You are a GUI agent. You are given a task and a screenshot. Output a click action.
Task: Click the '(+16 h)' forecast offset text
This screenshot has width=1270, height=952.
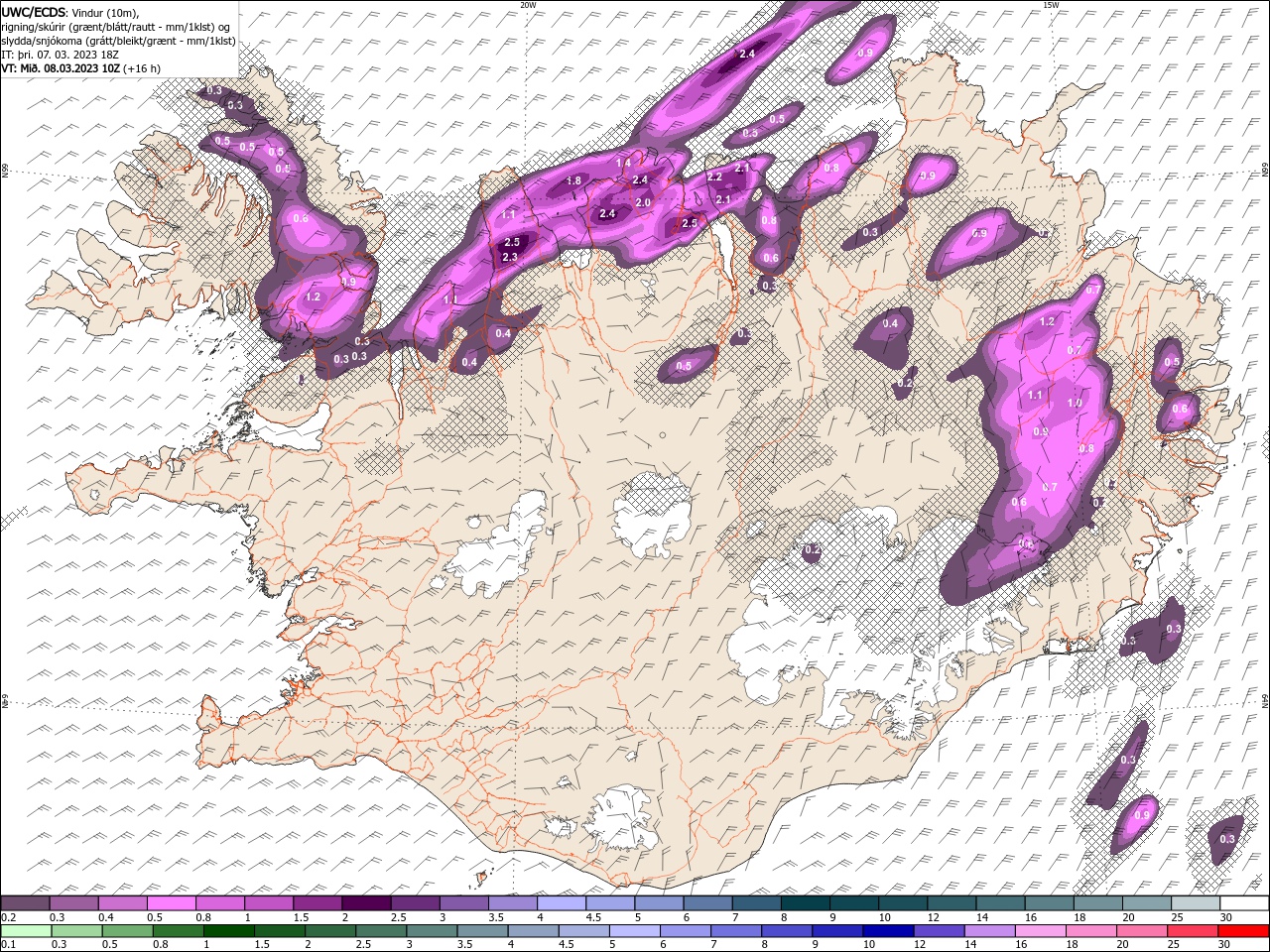[x=142, y=68]
